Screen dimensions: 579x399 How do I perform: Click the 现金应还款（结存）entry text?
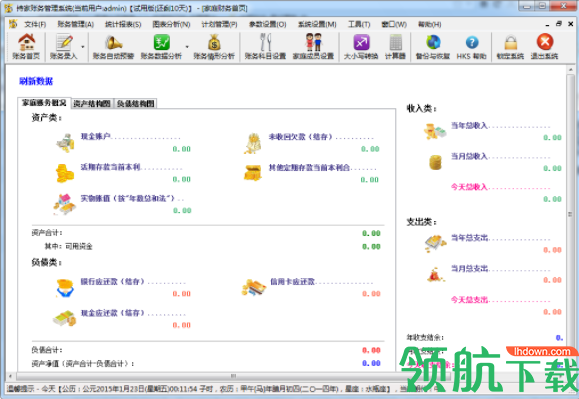pos(113,313)
